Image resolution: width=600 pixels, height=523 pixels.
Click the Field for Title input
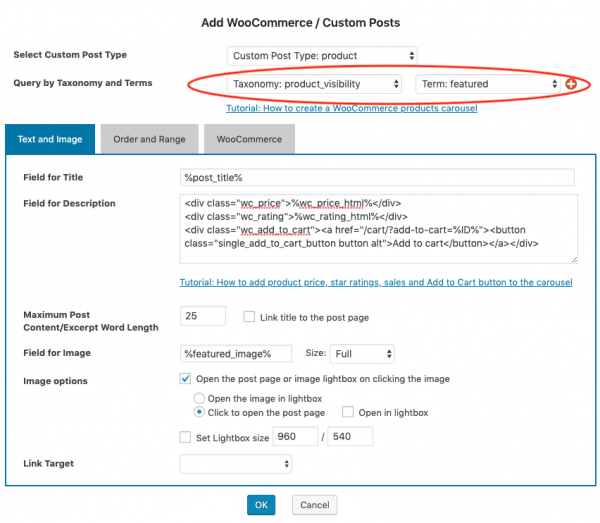[377, 177]
